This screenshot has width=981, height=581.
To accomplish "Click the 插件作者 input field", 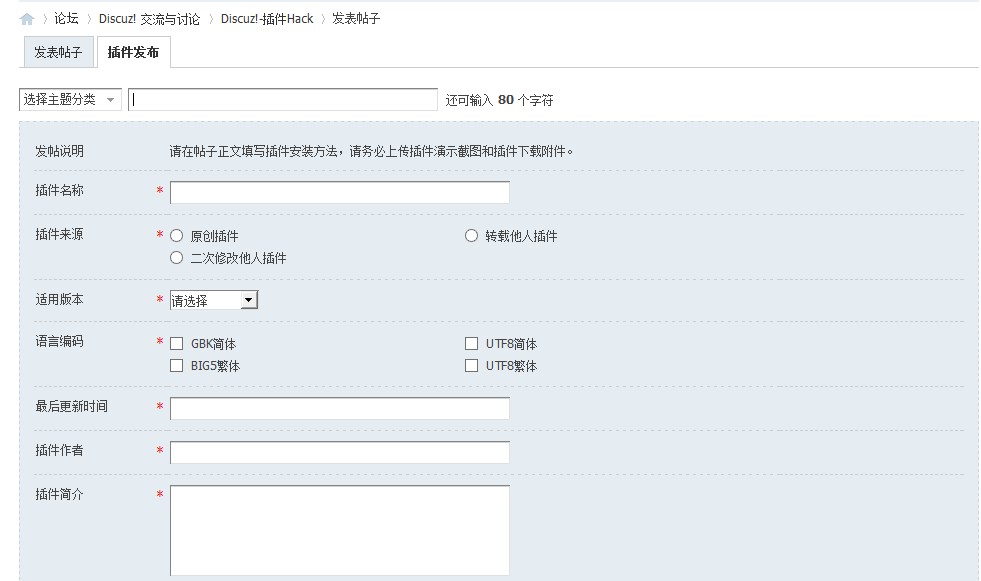I will 338,451.
